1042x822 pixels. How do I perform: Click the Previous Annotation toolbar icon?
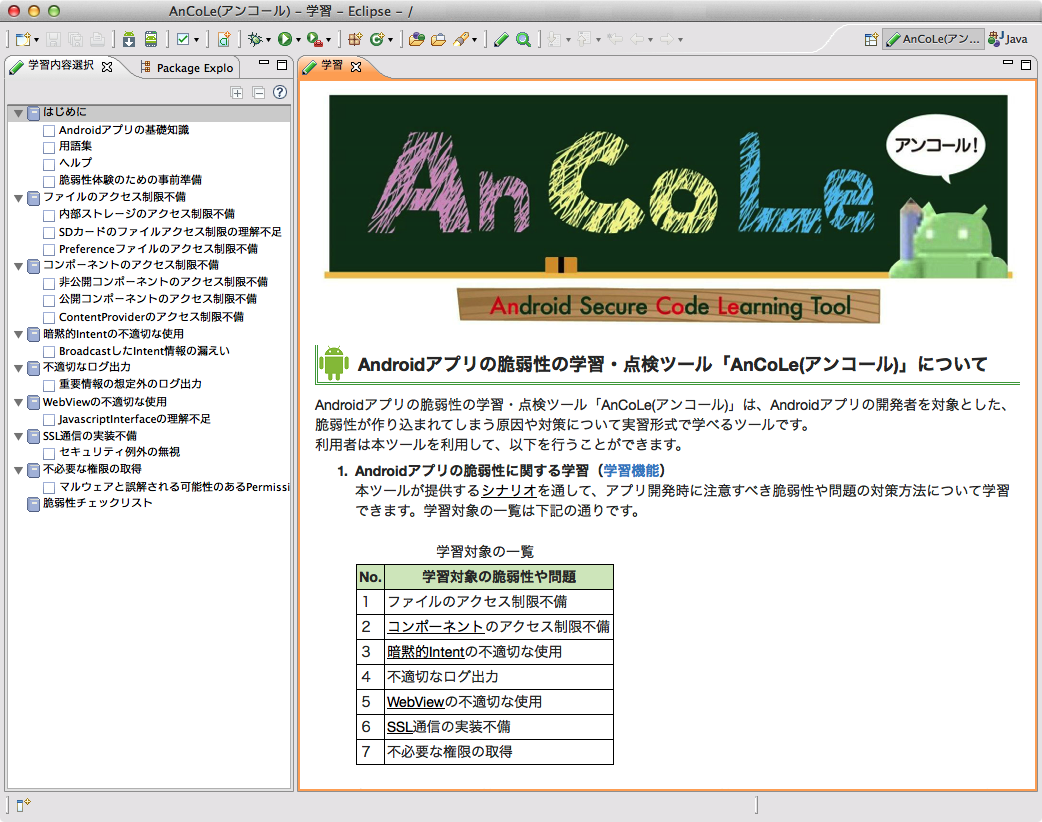[584, 40]
